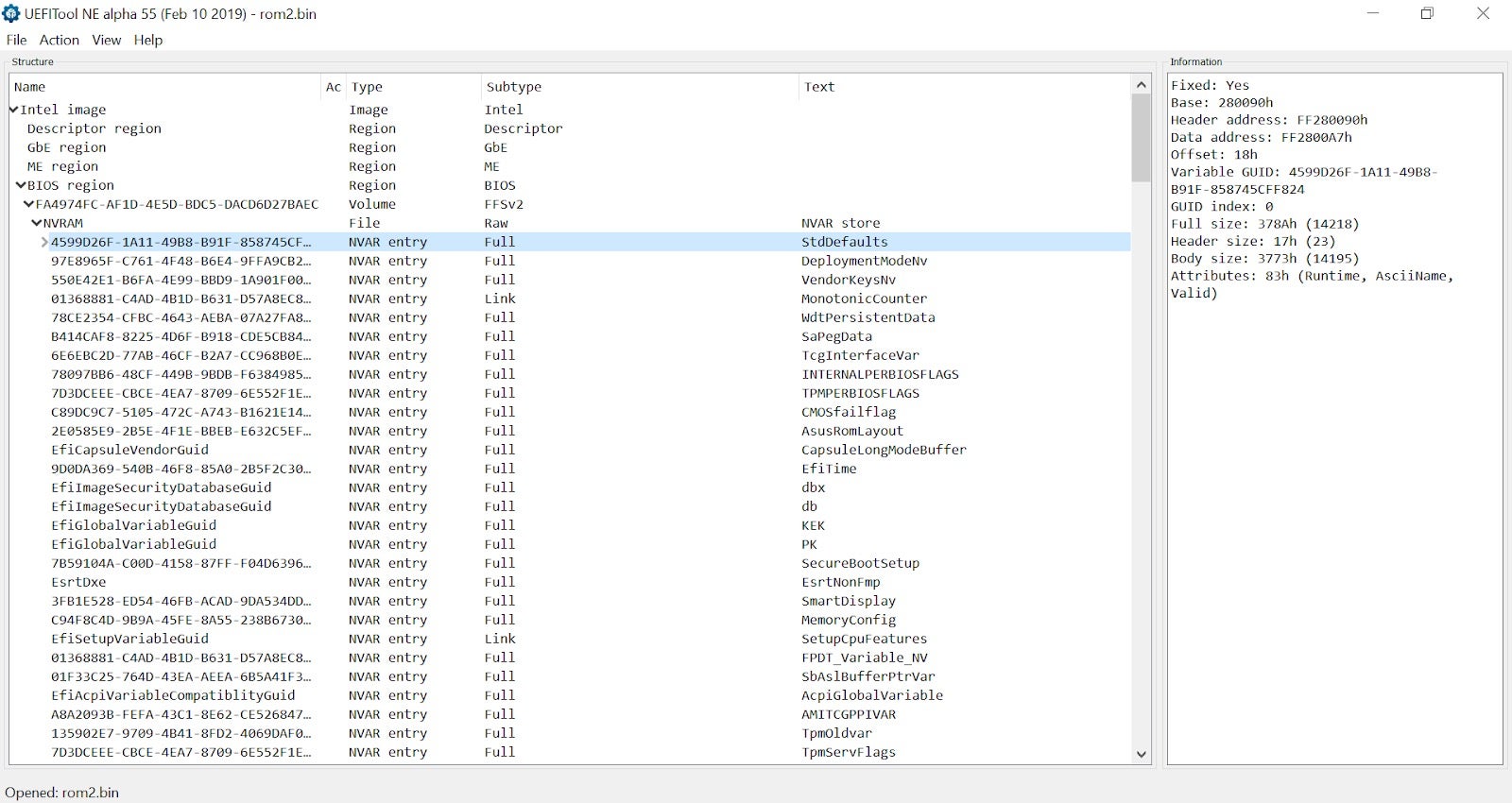This screenshot has width=1512, height=803.
Task: Collapse the NVRAM tree node
Action: click(x=36, y=223)
